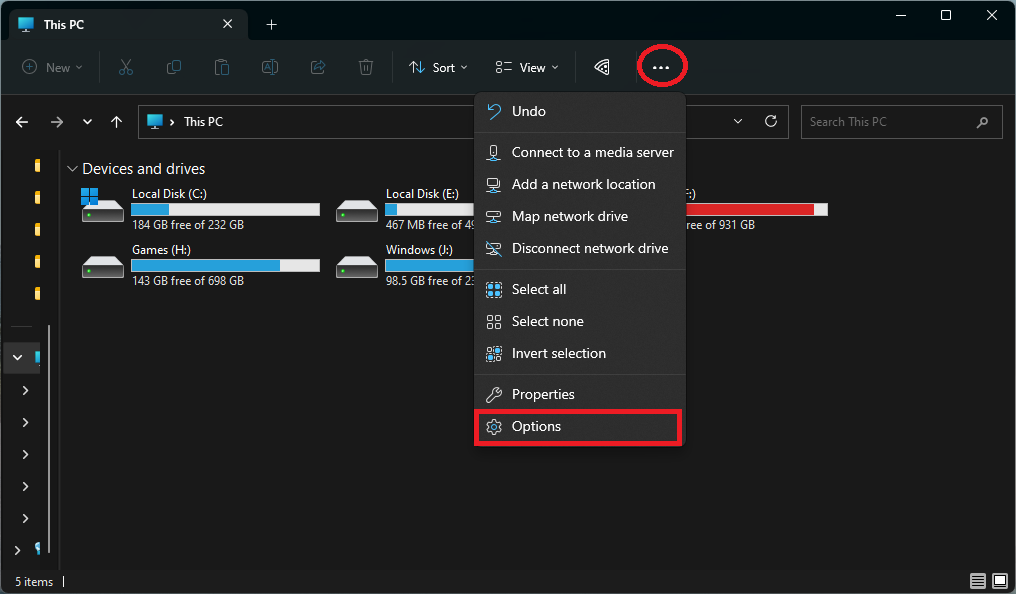Click Map network drive menu entry

[x=568, y=216]
